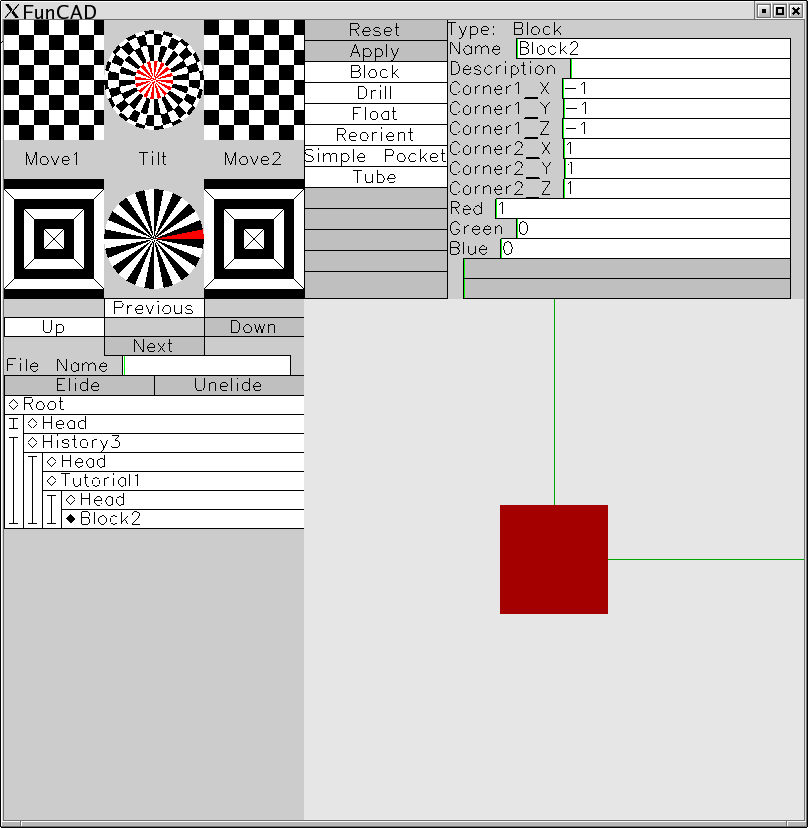
Task: Choose the Block operation
Action: pyautogui.click(x=375, y=72)
